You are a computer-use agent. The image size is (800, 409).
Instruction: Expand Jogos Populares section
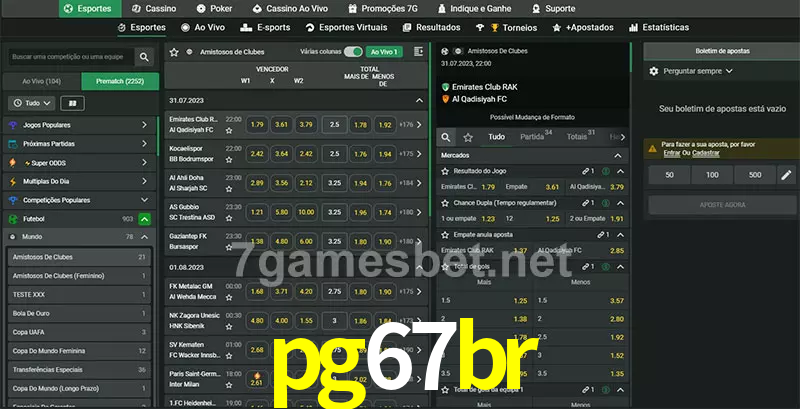pos(144,125)
